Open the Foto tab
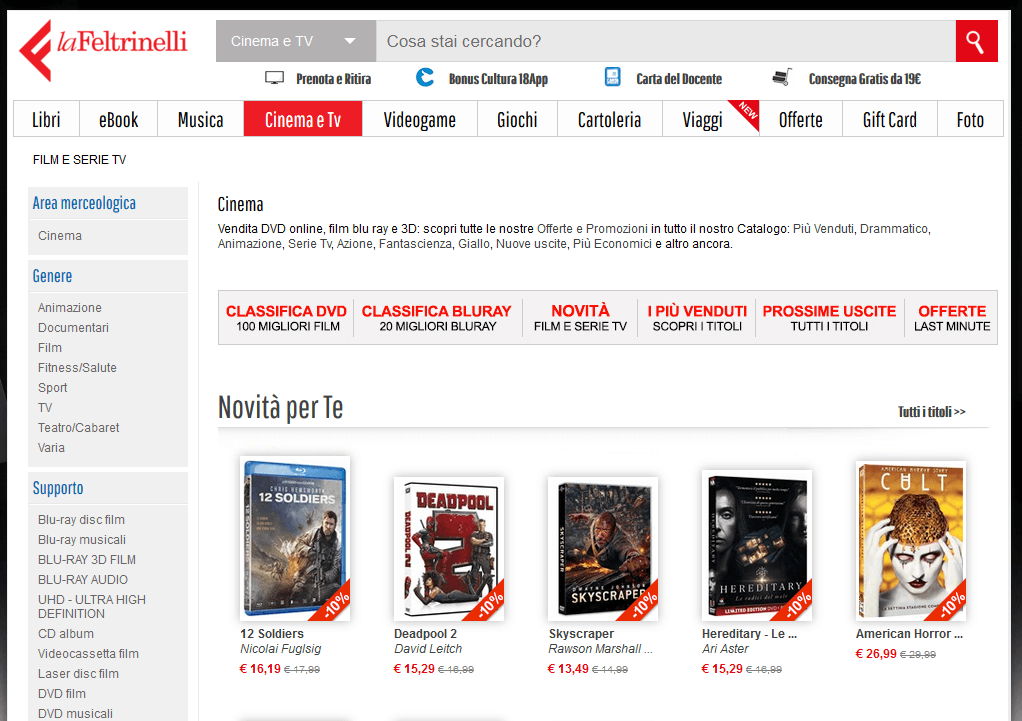 [971, 119]
